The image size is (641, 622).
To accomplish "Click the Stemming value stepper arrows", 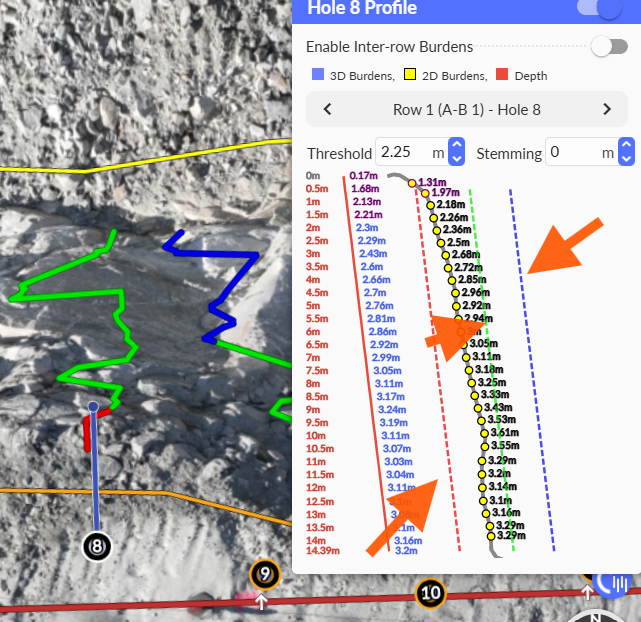I will tap(626, 152).
